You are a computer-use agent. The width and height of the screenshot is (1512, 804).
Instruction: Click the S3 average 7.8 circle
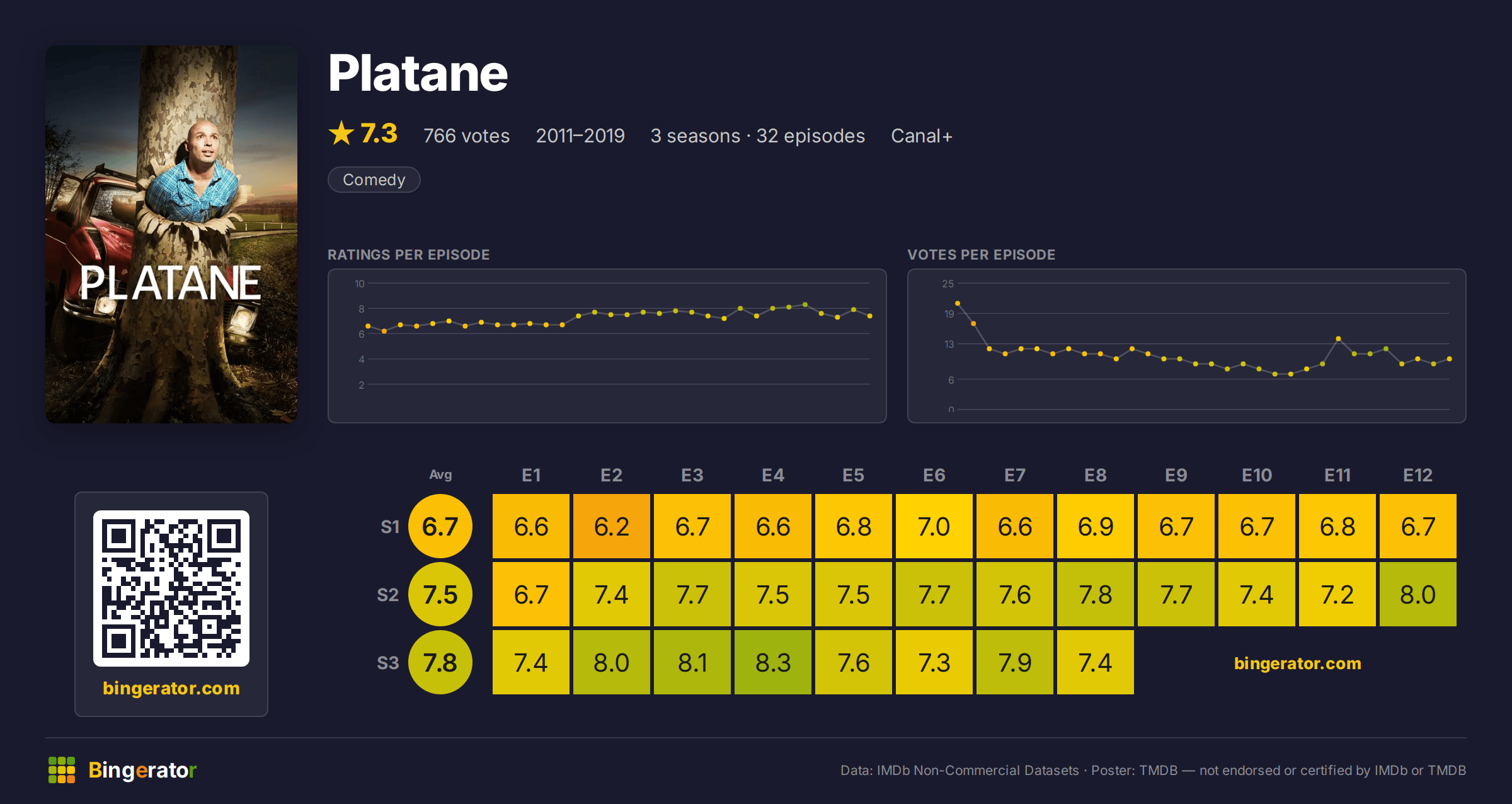click(440, 662)
